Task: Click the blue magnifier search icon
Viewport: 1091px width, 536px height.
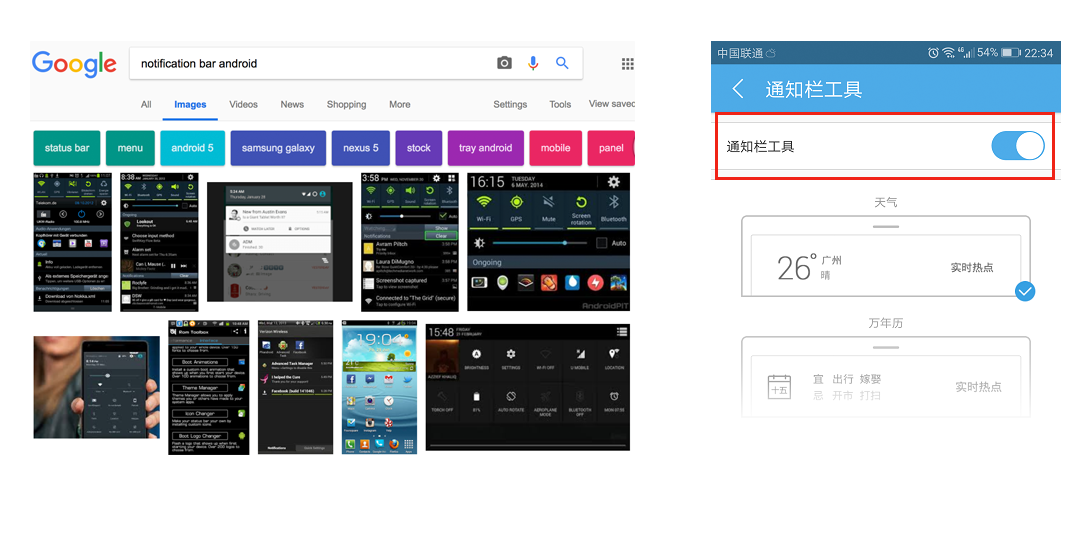Action: 562,63
